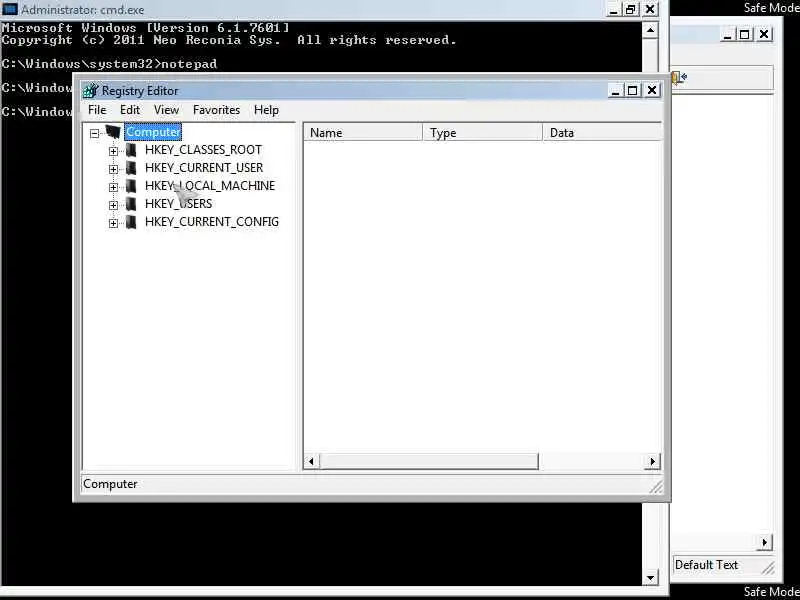The width and height of the screenshot is (800, 600).
Task: Expand the HKEY_USERS node
Action: click(113, 205)
